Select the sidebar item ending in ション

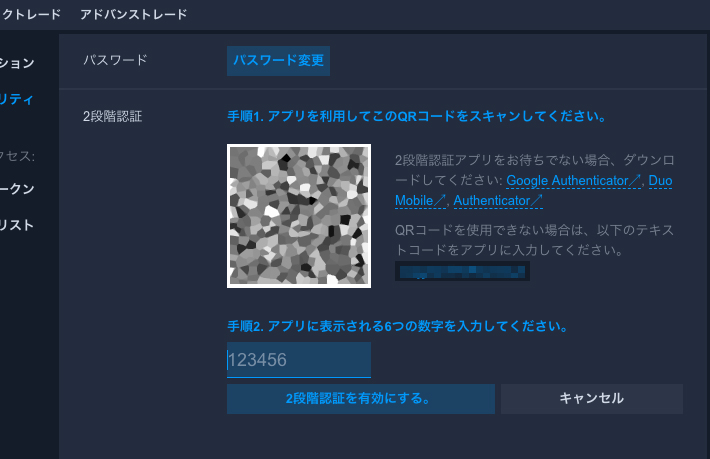17,63
